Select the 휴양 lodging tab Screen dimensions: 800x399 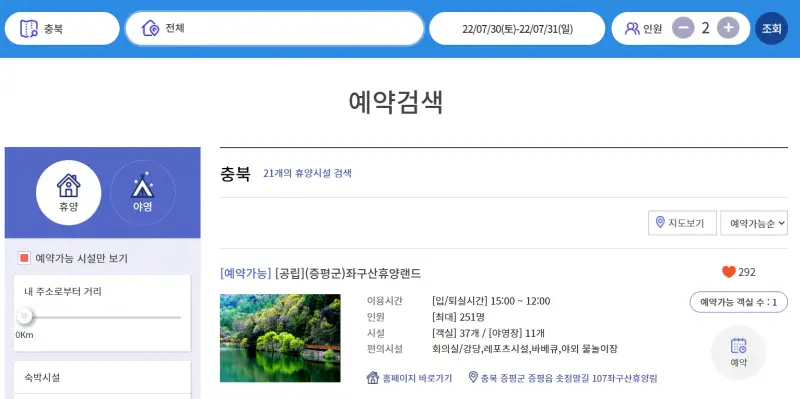pos(68,192)
